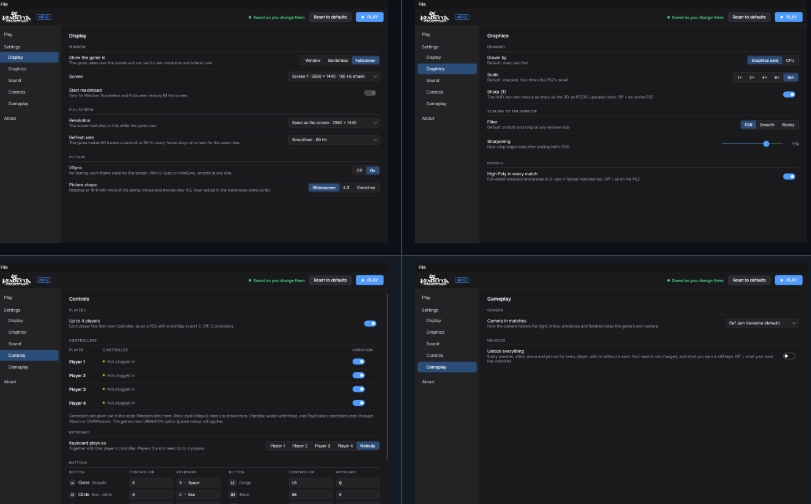Open the Camera in matches dropdown
This screenshot has width=811, height=504.
tap(762, 323)
